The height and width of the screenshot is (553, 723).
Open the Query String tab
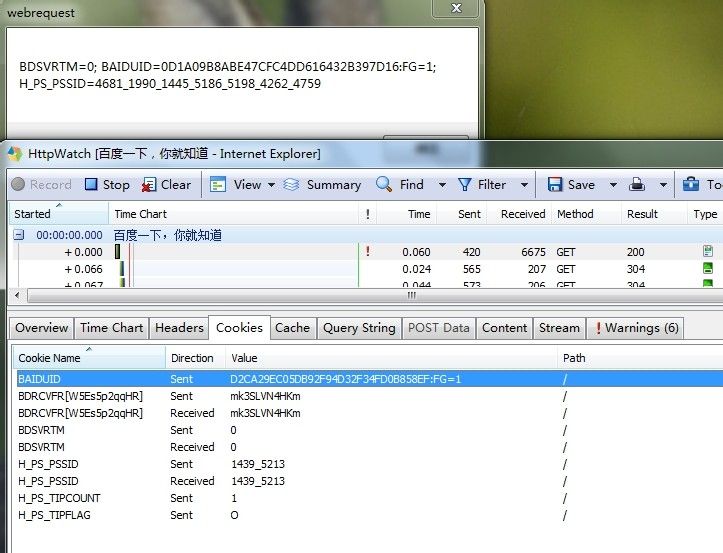tap(359, 328)
